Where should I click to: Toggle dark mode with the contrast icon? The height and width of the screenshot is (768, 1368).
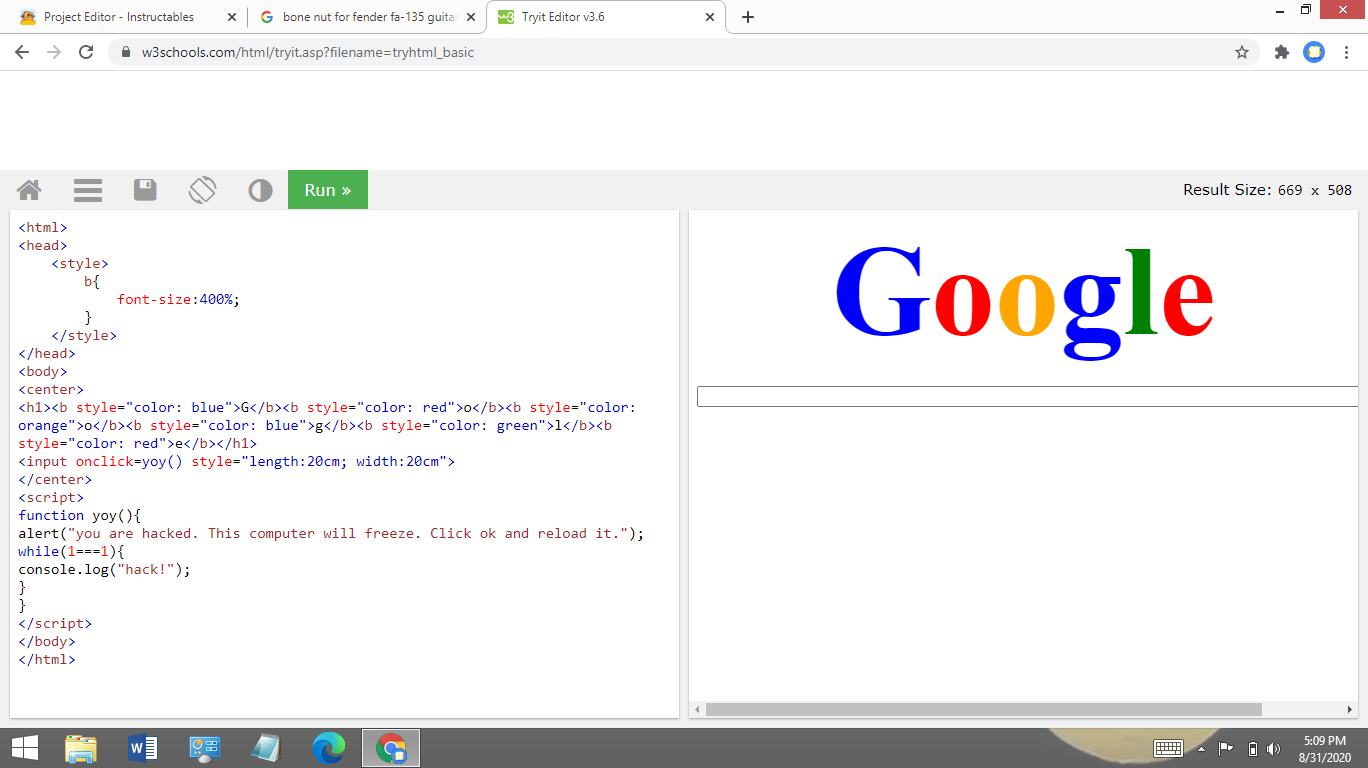pos(260,190)
